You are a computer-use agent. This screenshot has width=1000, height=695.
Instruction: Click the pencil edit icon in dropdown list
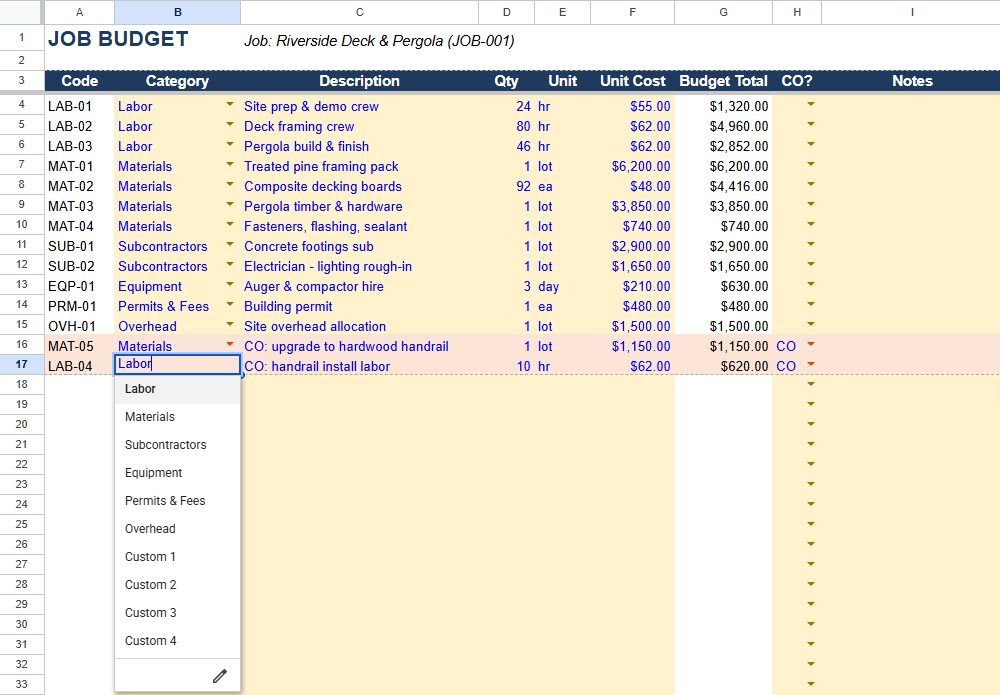(x=219, y=676)
